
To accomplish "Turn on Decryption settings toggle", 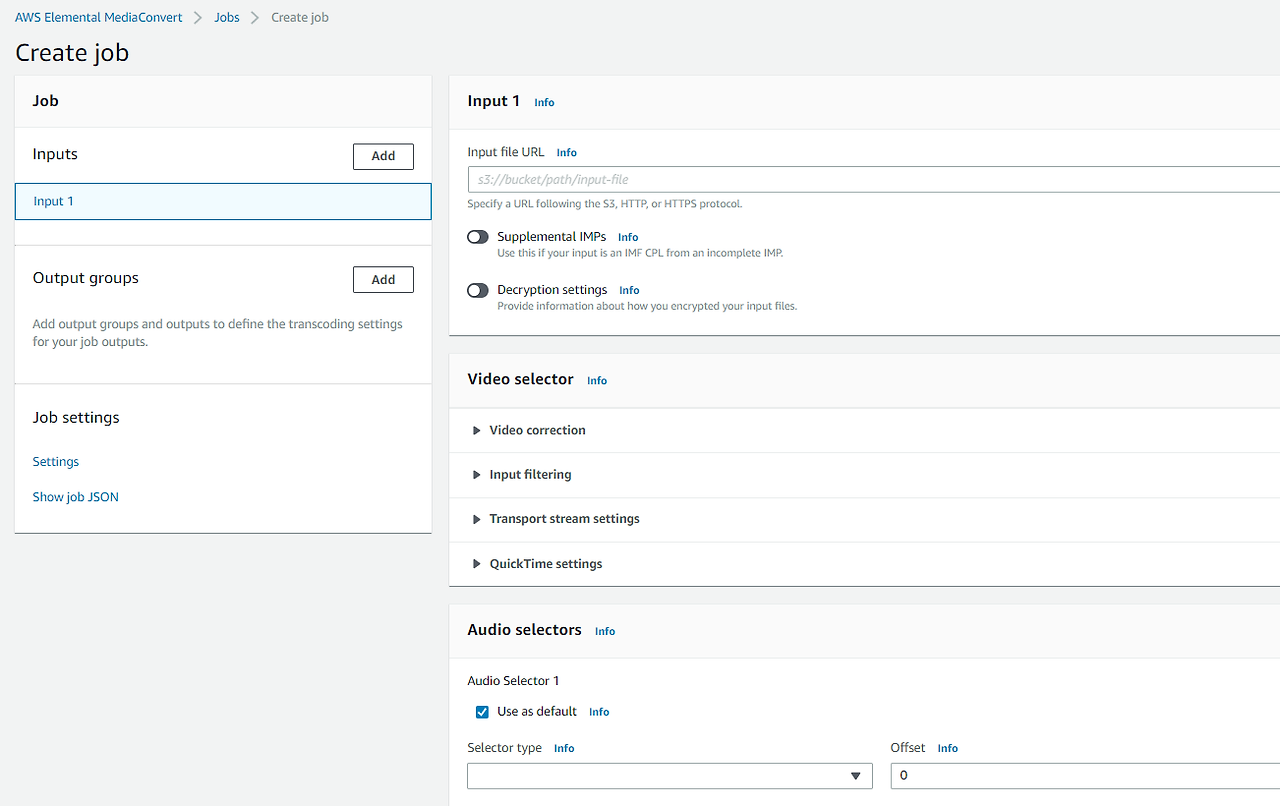I will click(x=478, y=290).
